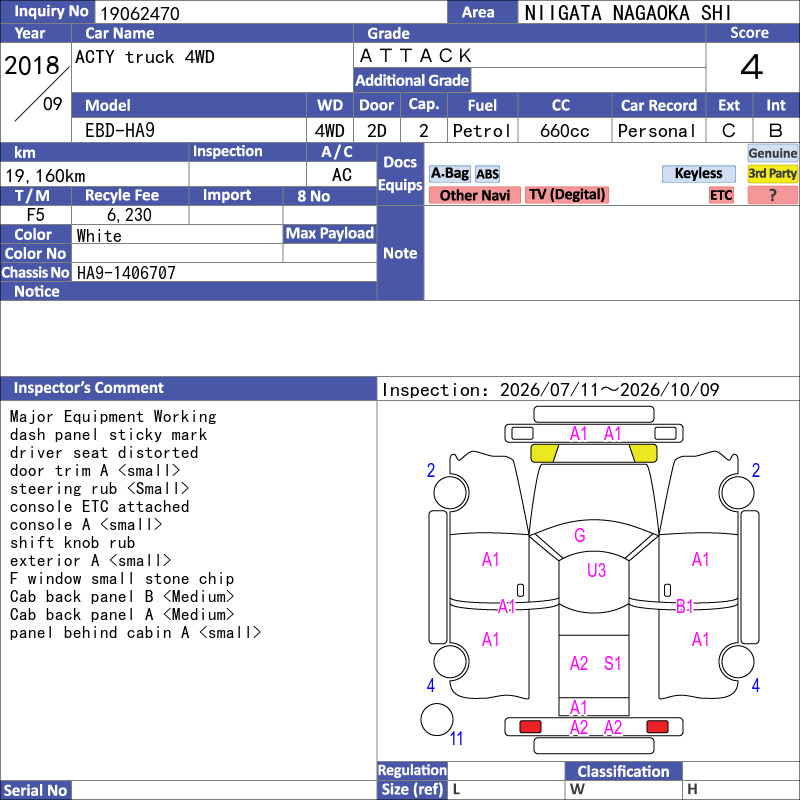The height and width of the screenshot is (800, 800).
Task: Click the yellow right headlight
Action: [643, 453]
